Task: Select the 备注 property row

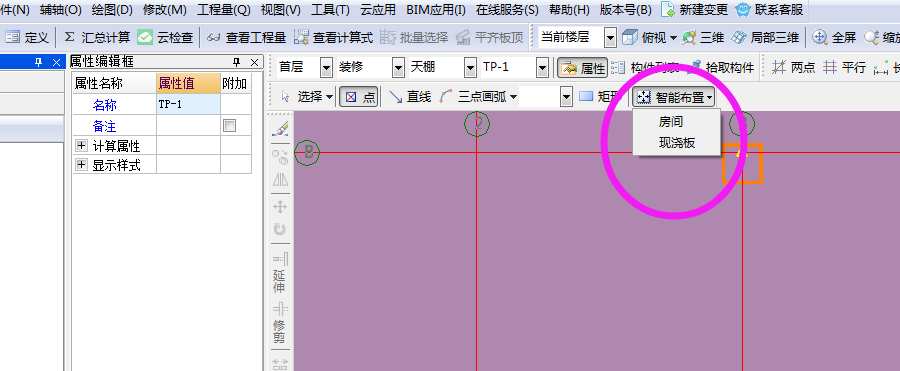Action: tap(162, 125)
